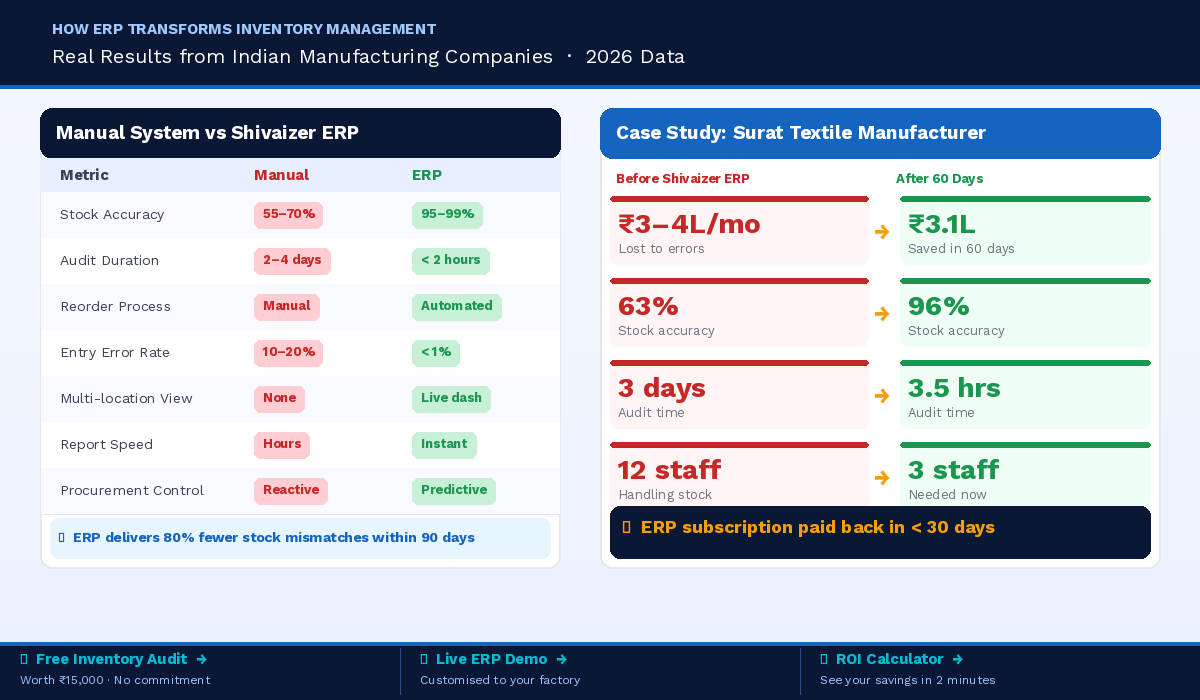Click the icon inside ERP subscription payback banner
The image size is (1200, 700).
click(627, 527)
